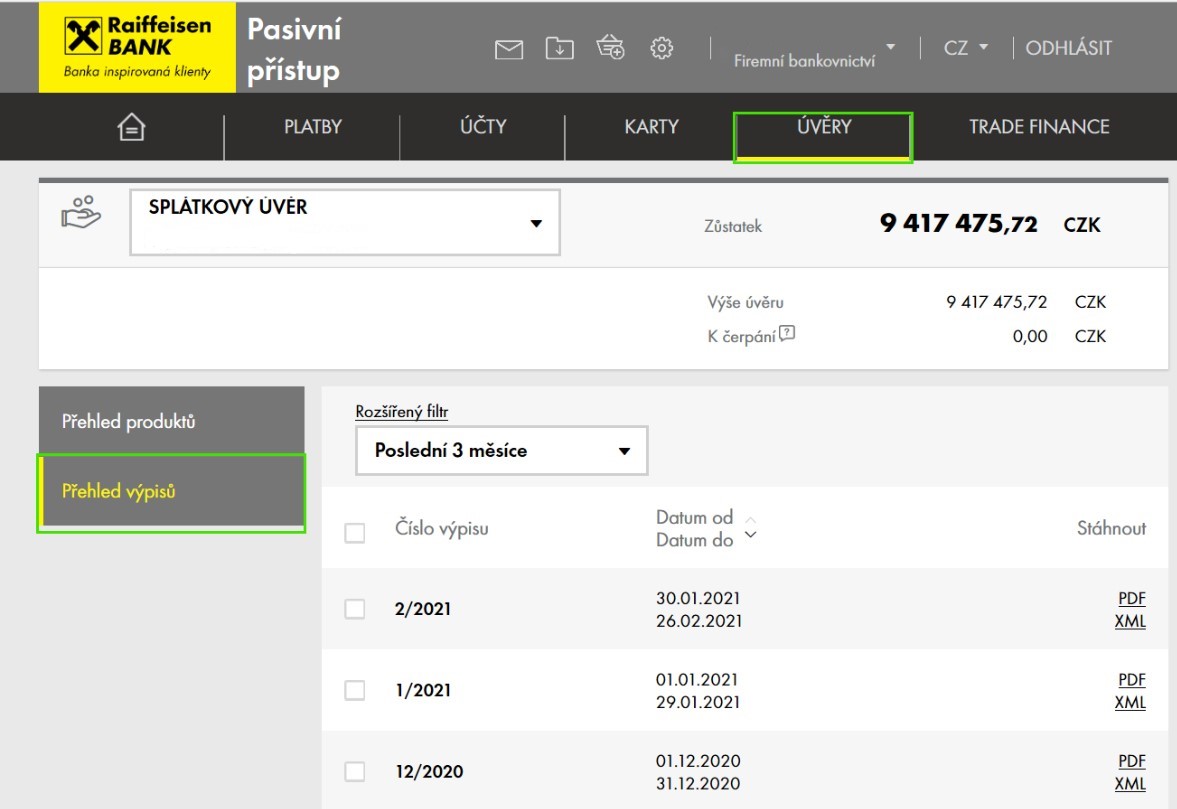
Task: Open the ÚVĚRY menu
Action: click(823, 126)
